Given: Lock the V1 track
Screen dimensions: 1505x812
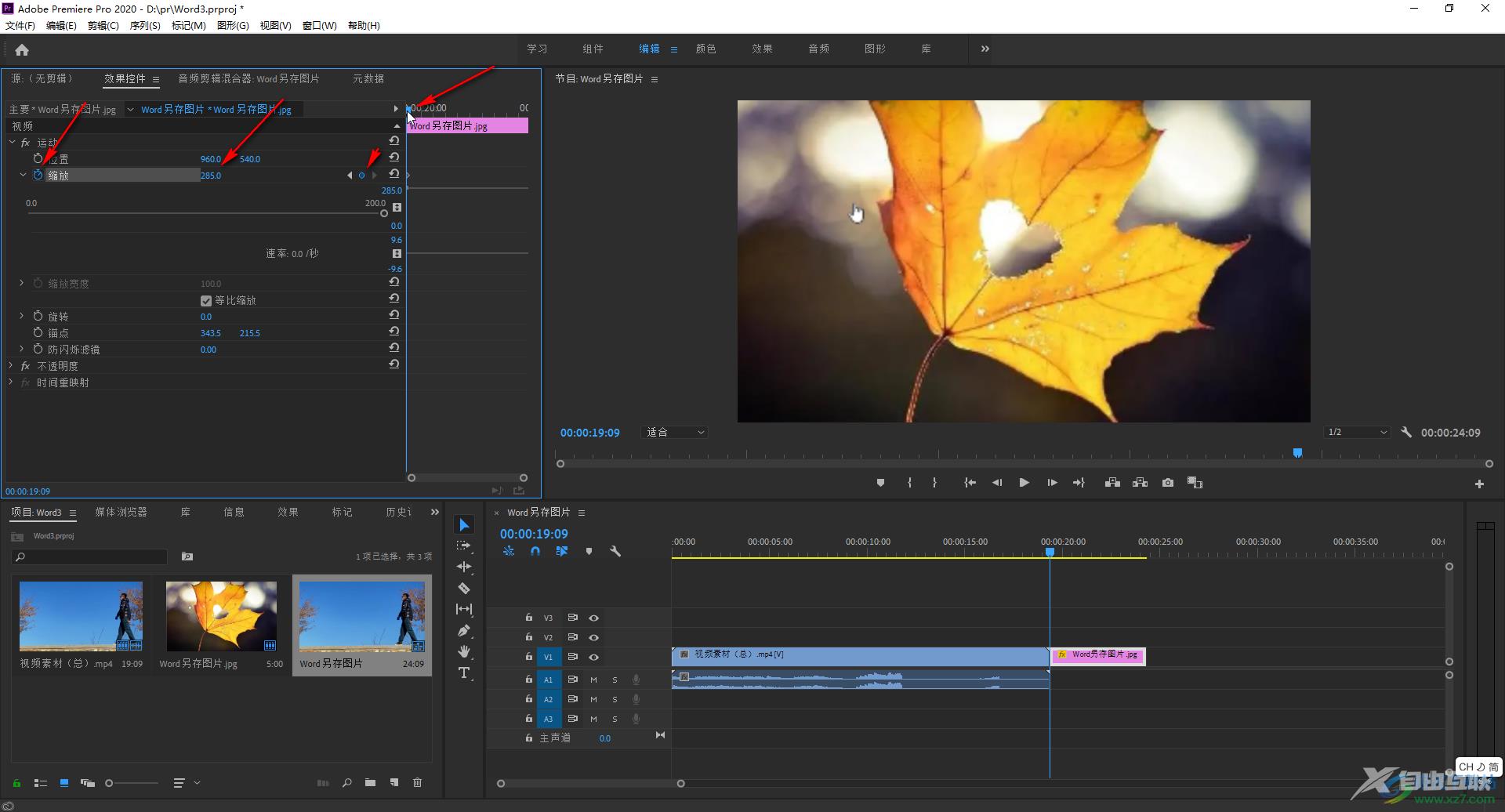Looking at the screenshot, I should pos(529,657).
